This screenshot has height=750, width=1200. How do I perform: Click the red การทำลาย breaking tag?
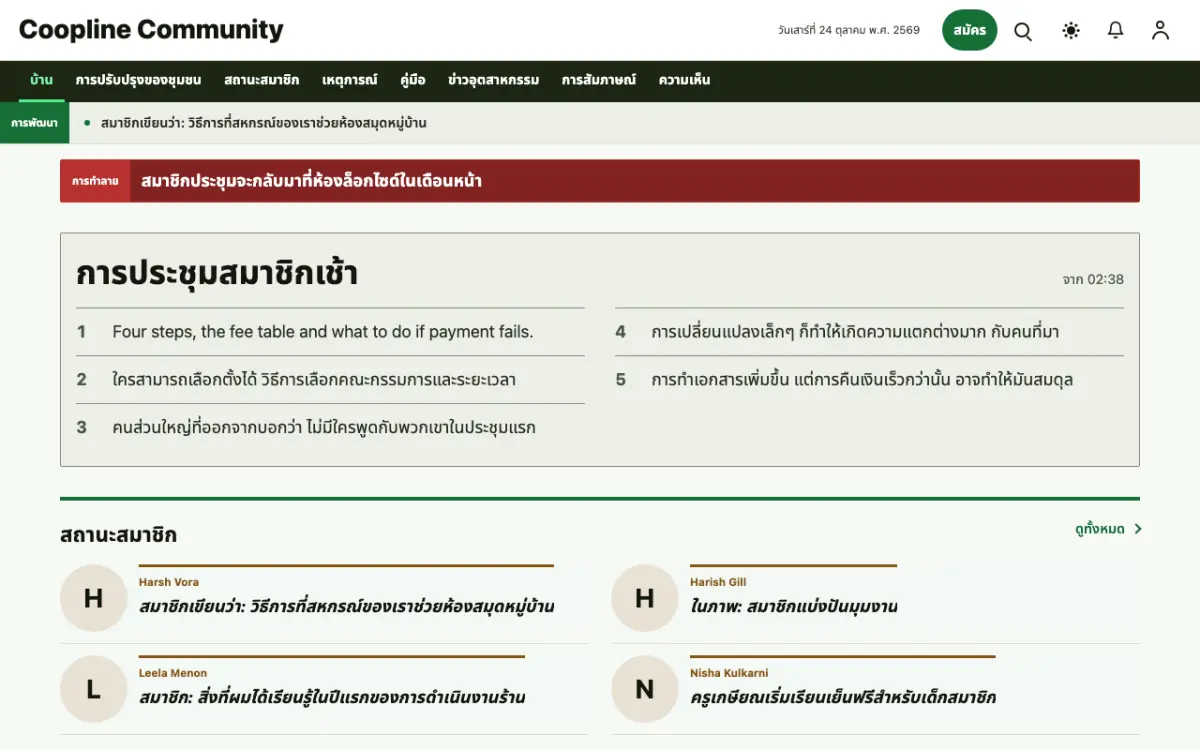pyautogui.click(x=95, y=181)
